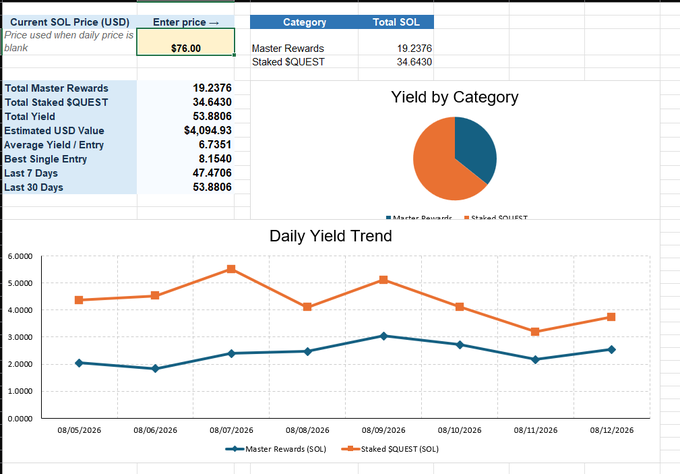The height and width of the screenshot is (474, 680).
Task: Click 'Master Rewards (SOL)' legend entry in line chart
Action: point(276,449)
